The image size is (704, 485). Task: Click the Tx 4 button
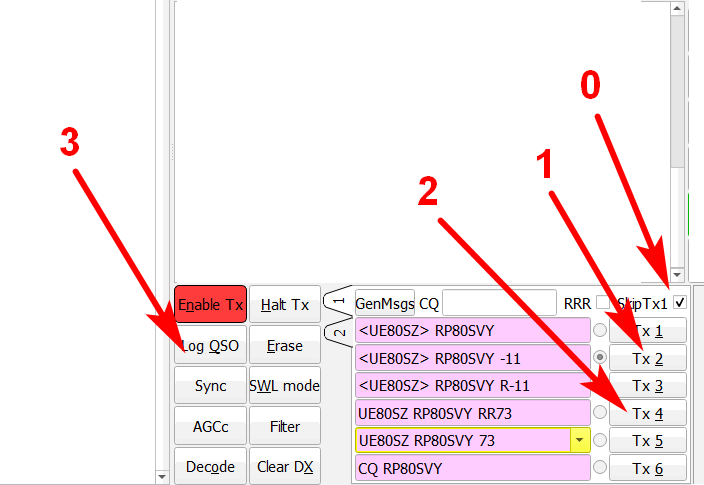click(648, 412)
